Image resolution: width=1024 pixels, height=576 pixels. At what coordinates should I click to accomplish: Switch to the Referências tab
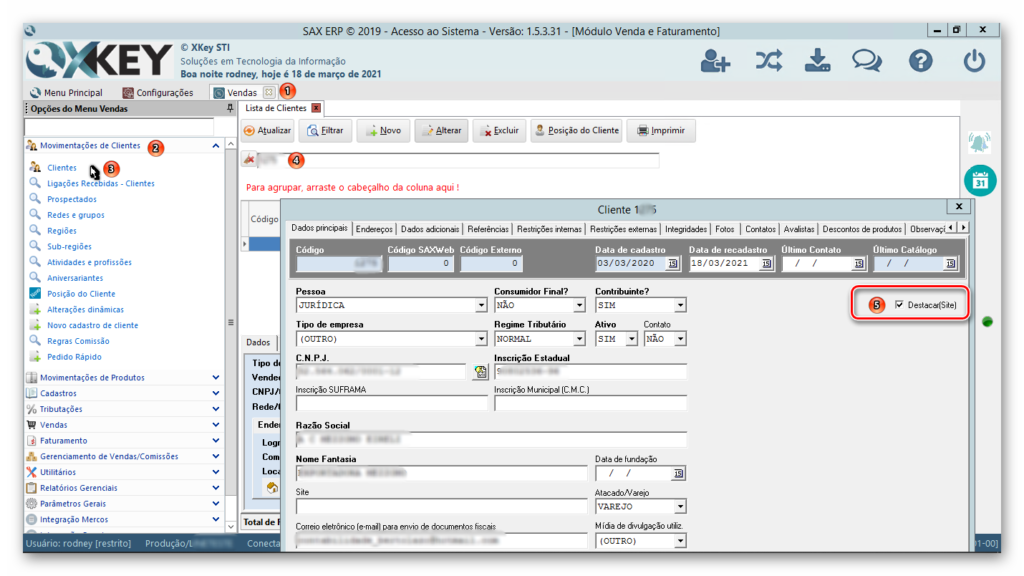[x=488, y=229]
